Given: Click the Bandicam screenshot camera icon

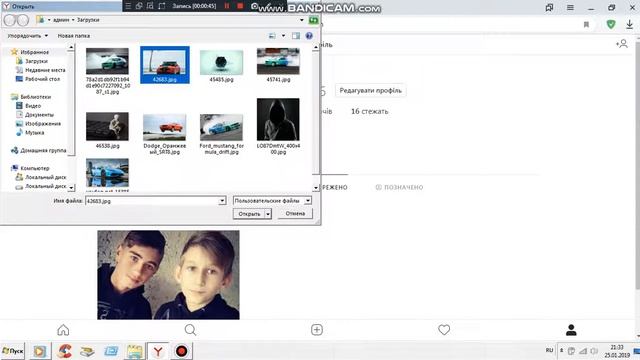Looking at the screenshot, I should (255, 6).
